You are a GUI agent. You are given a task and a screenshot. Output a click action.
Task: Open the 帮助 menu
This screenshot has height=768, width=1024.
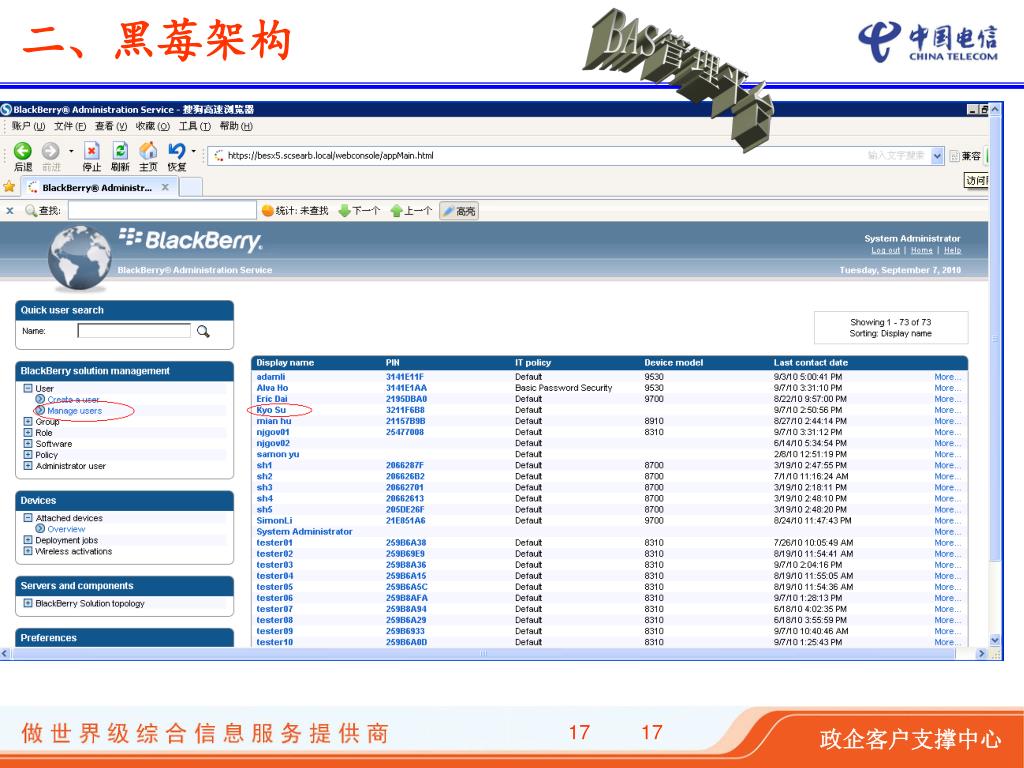[236, 126]
